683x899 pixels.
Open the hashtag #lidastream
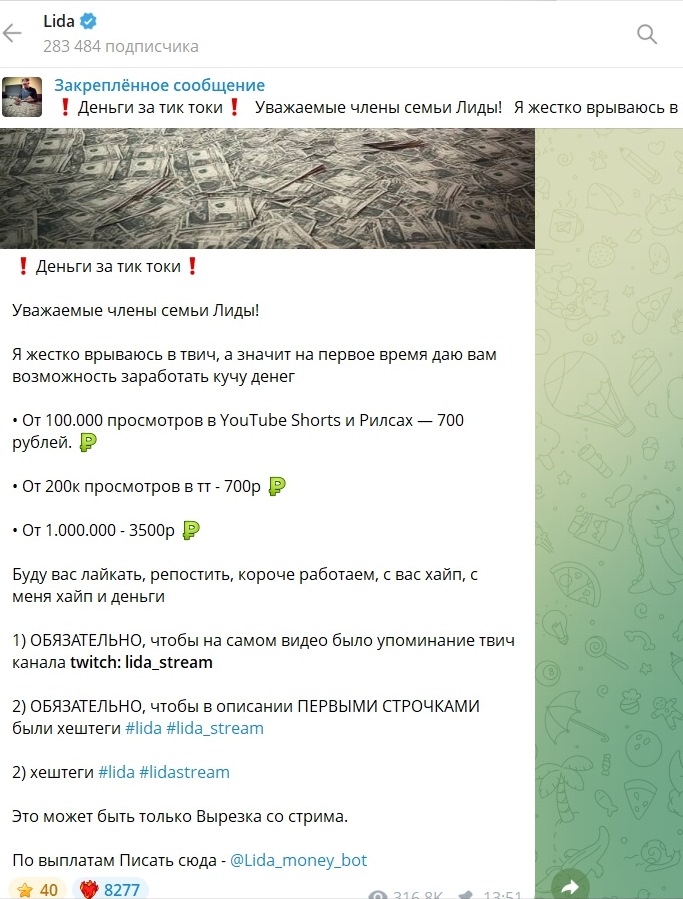click(x=184, y=772)
